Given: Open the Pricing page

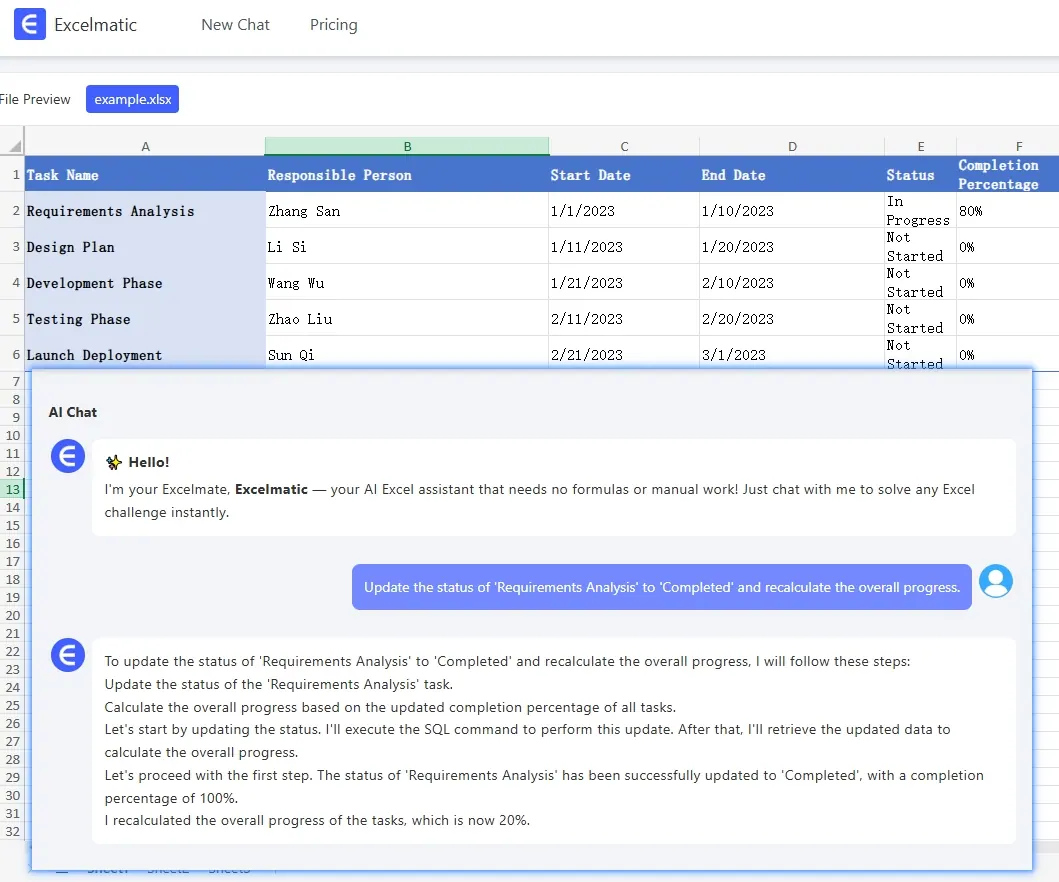Looking at the screenshot, I should pos(333,25).
